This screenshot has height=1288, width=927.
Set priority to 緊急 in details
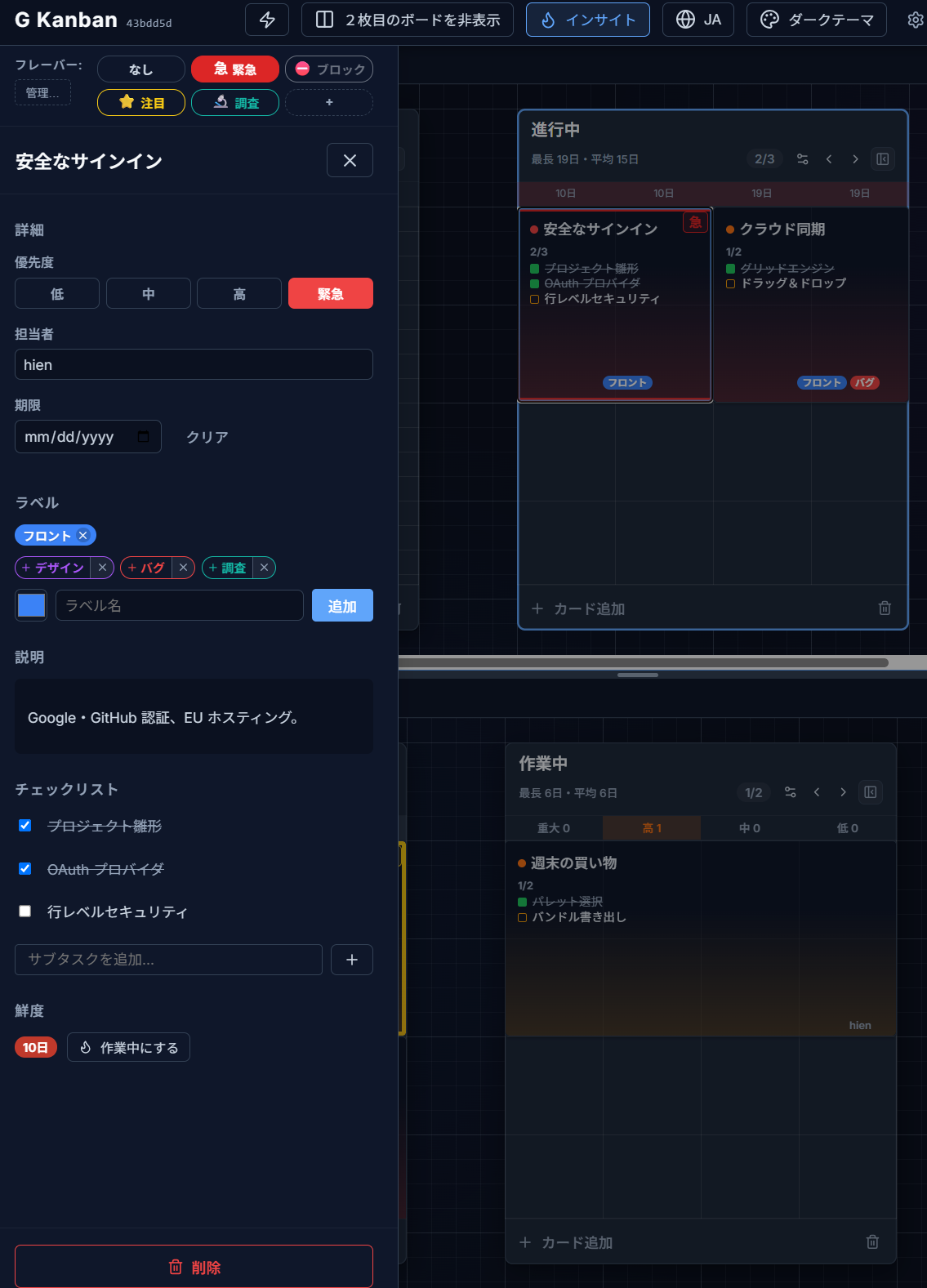point(331,293)
